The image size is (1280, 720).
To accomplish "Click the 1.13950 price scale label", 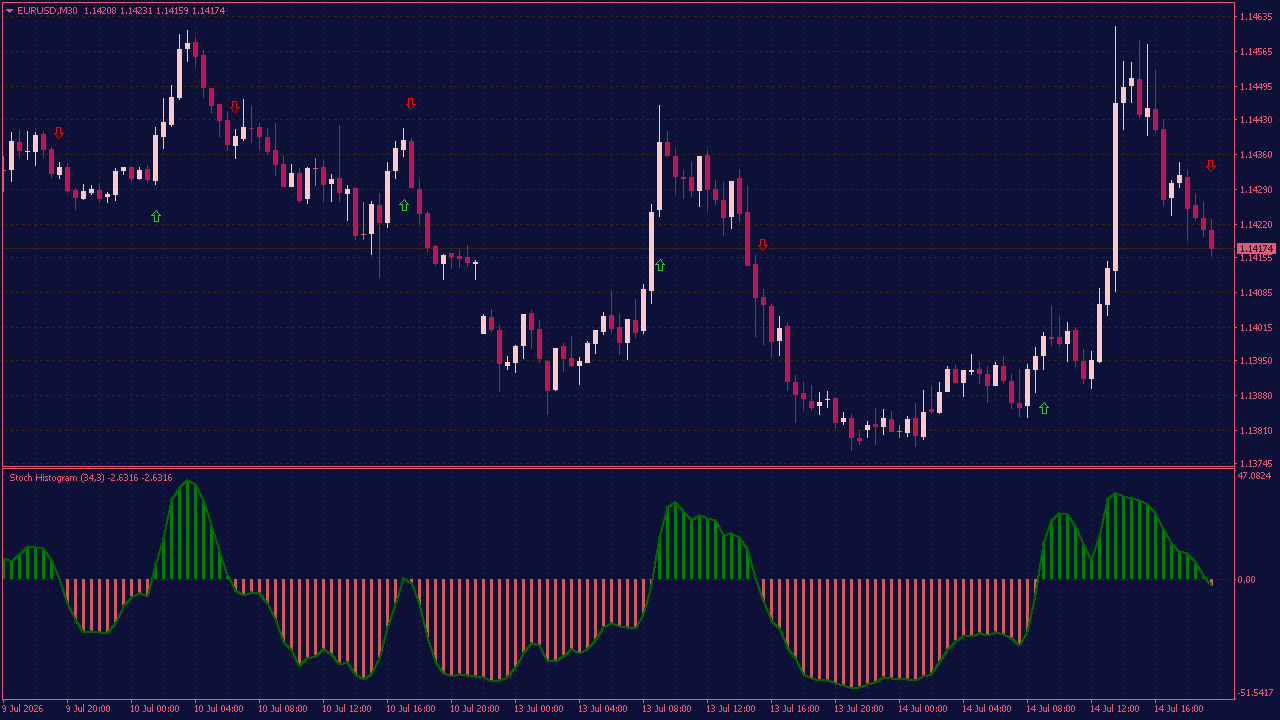I will 1256,361.
